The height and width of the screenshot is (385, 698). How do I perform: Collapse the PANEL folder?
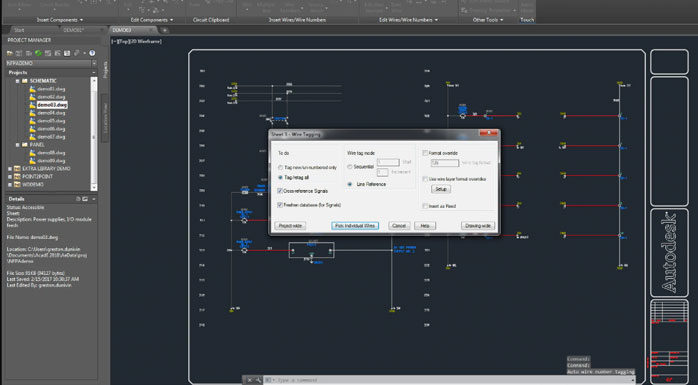18,145
